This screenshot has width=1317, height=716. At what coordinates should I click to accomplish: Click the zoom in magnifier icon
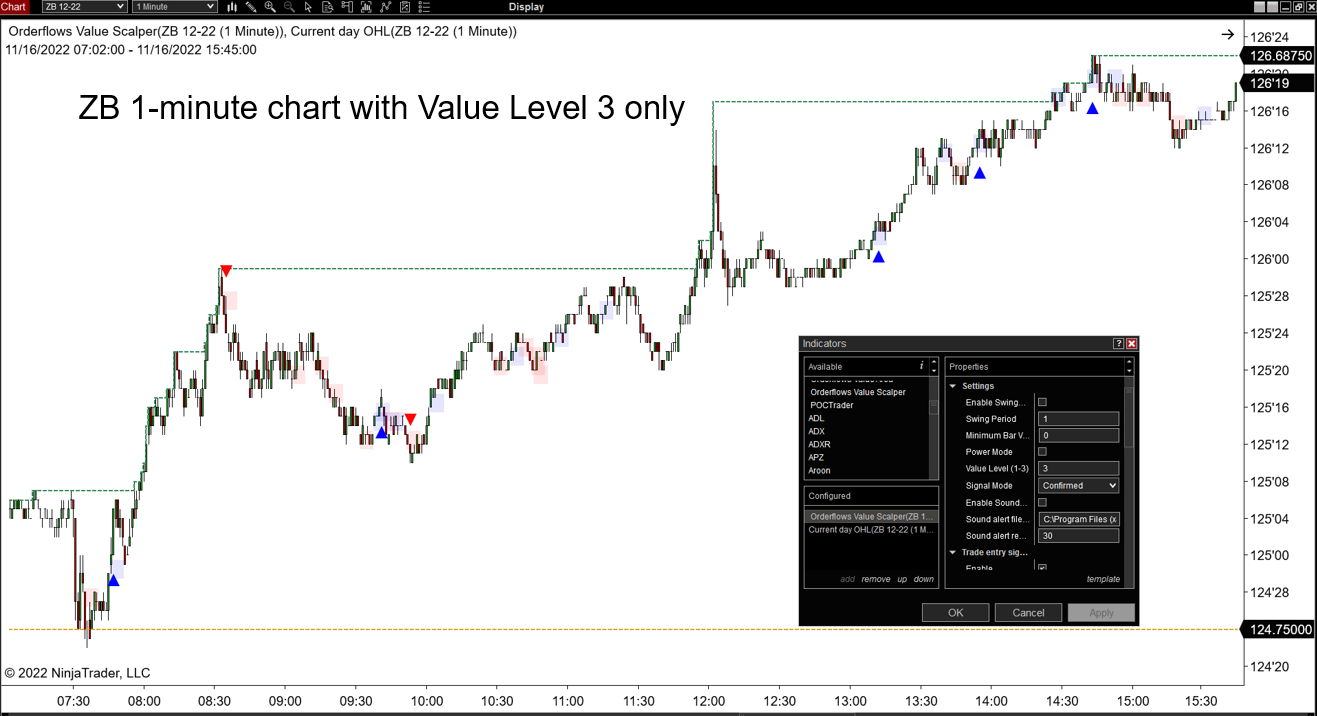(x=270, y=7)
